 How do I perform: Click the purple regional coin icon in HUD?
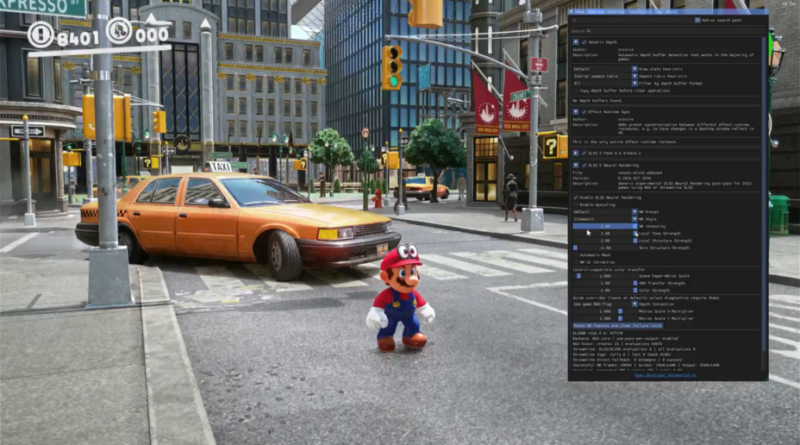click(119, 30)
